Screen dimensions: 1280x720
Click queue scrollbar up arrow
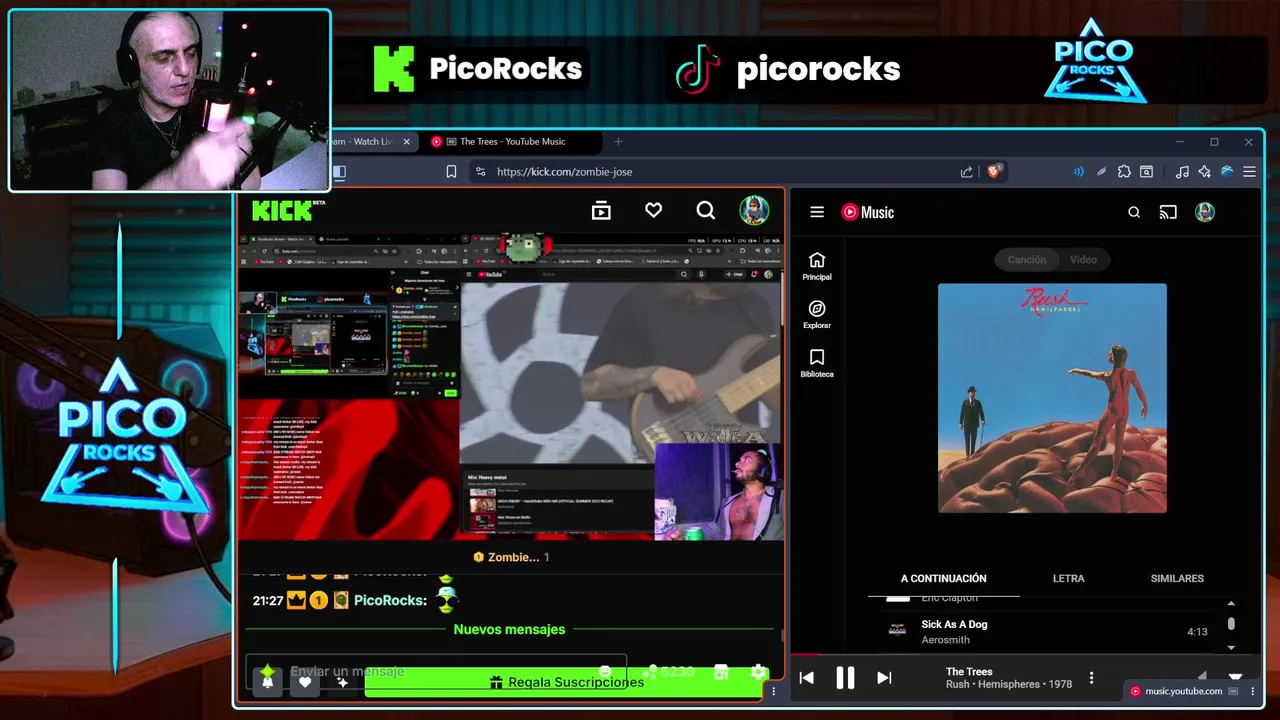(1231, 603)
